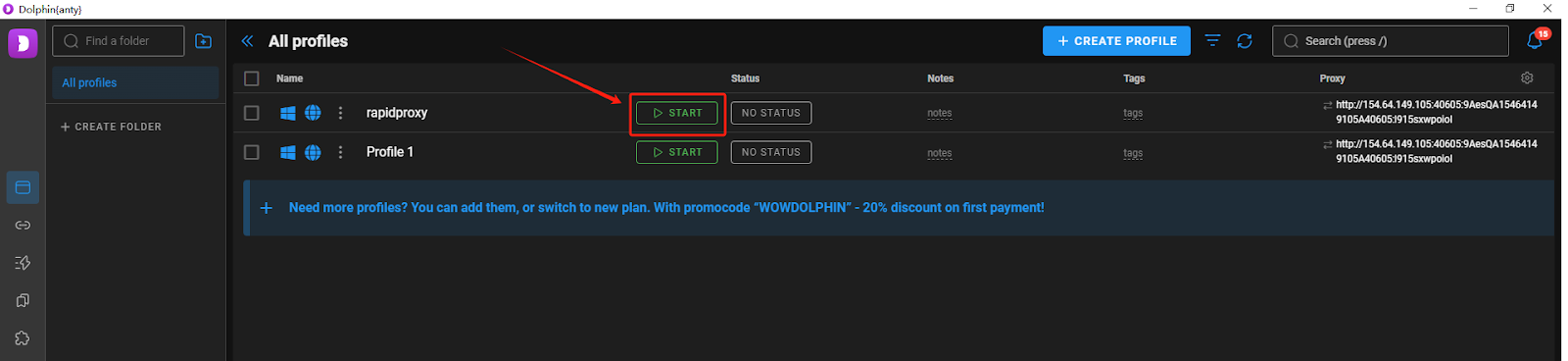The image size is (1568, 361).
Task: Click the proxy address of rapidproxy
Action: point(1437,112)
